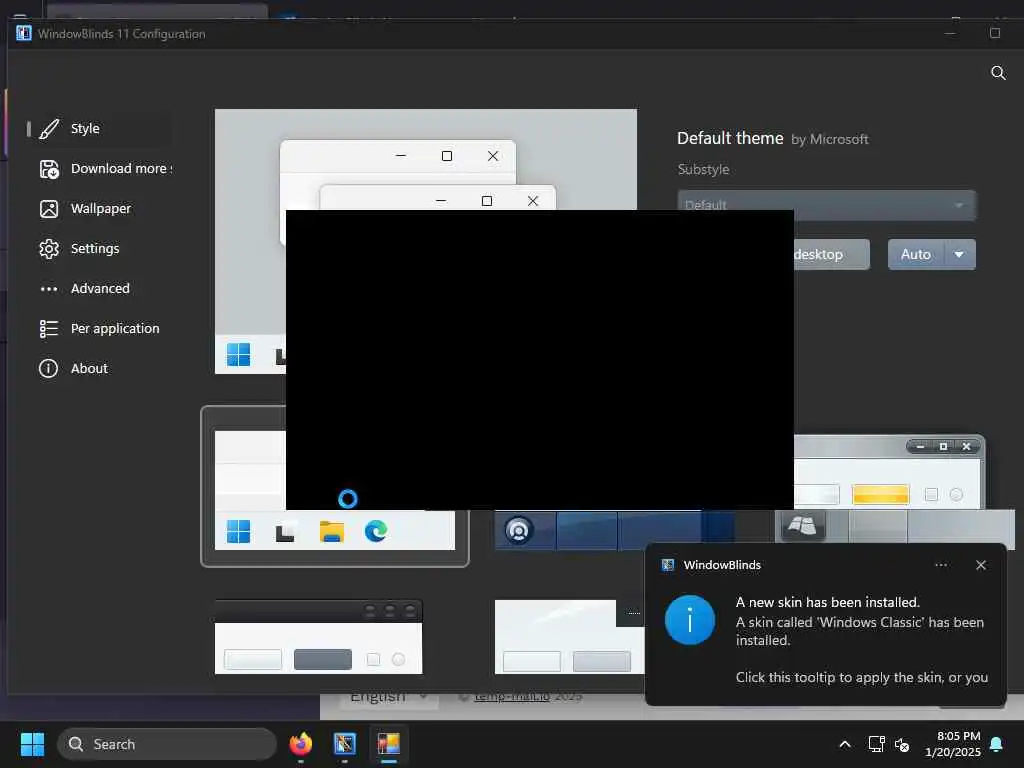Open Download more styles section

pos(100,168)
